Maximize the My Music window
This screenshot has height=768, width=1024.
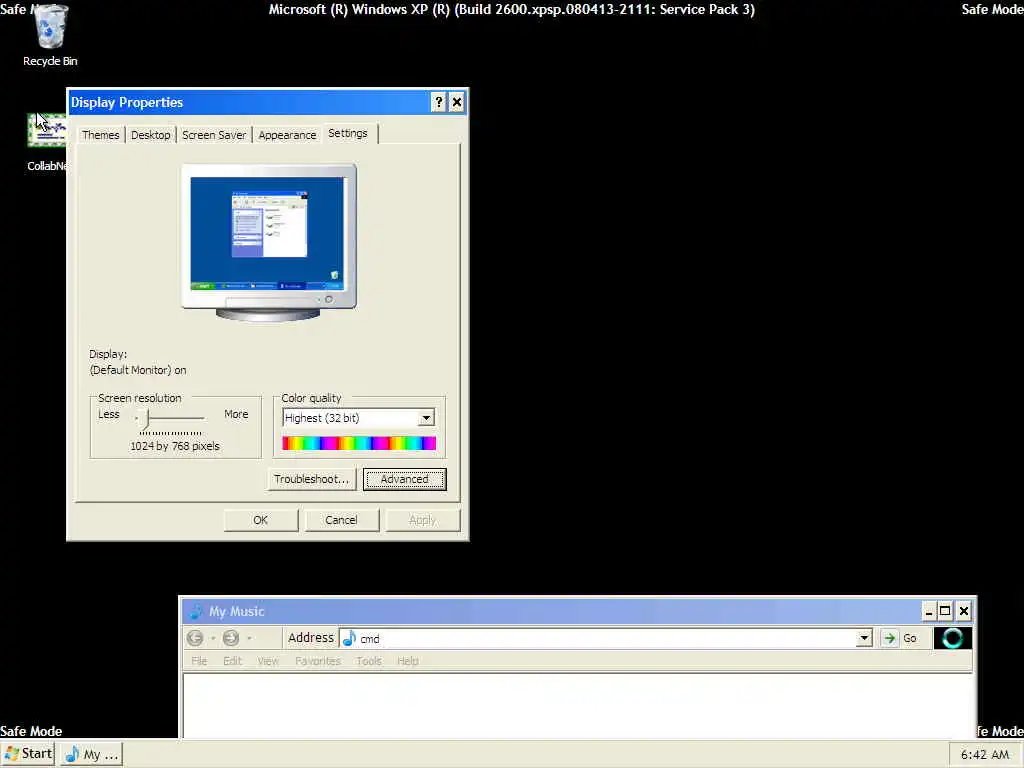(x=945, y=611)
